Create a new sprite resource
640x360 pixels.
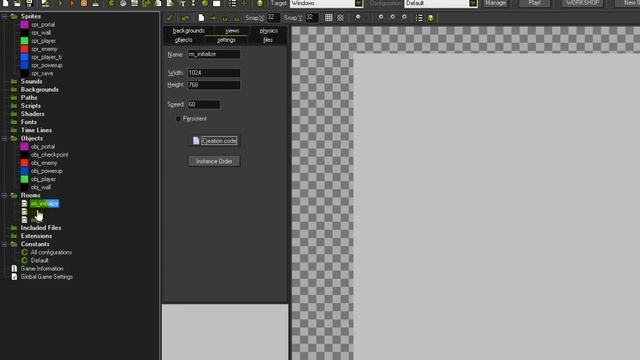coord(111,4)
